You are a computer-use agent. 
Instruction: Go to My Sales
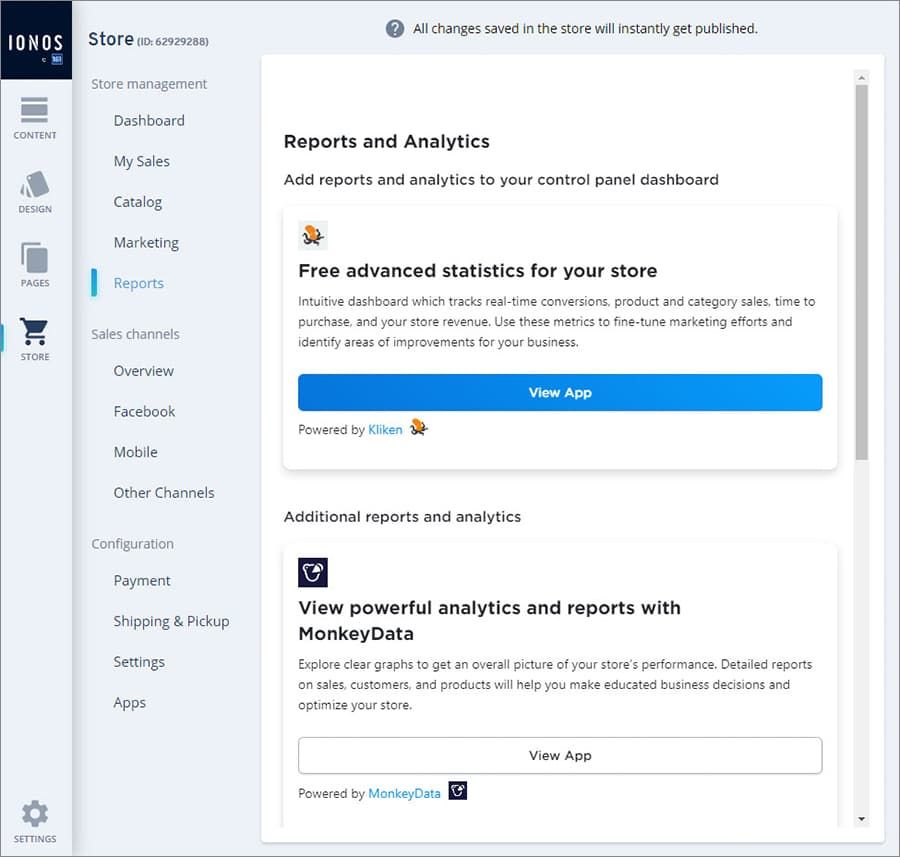[x=142, y=161]
